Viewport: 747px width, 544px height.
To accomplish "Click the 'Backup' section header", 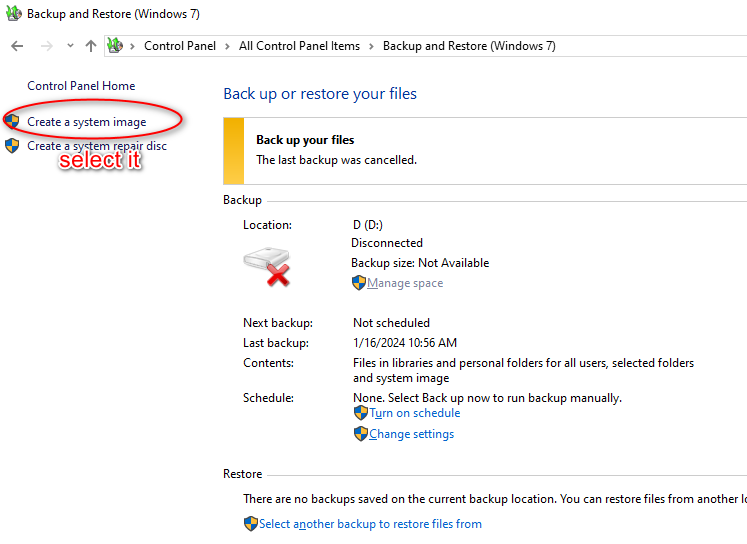I will 242,200.
